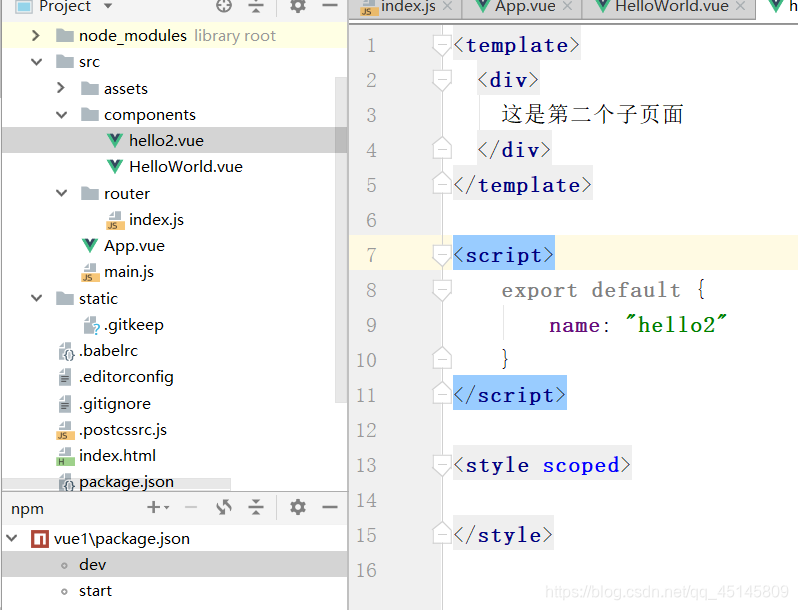This screenshot has width=798, height=610.
Task: Close the index.js editor tab
Action: tap(447, 6)
